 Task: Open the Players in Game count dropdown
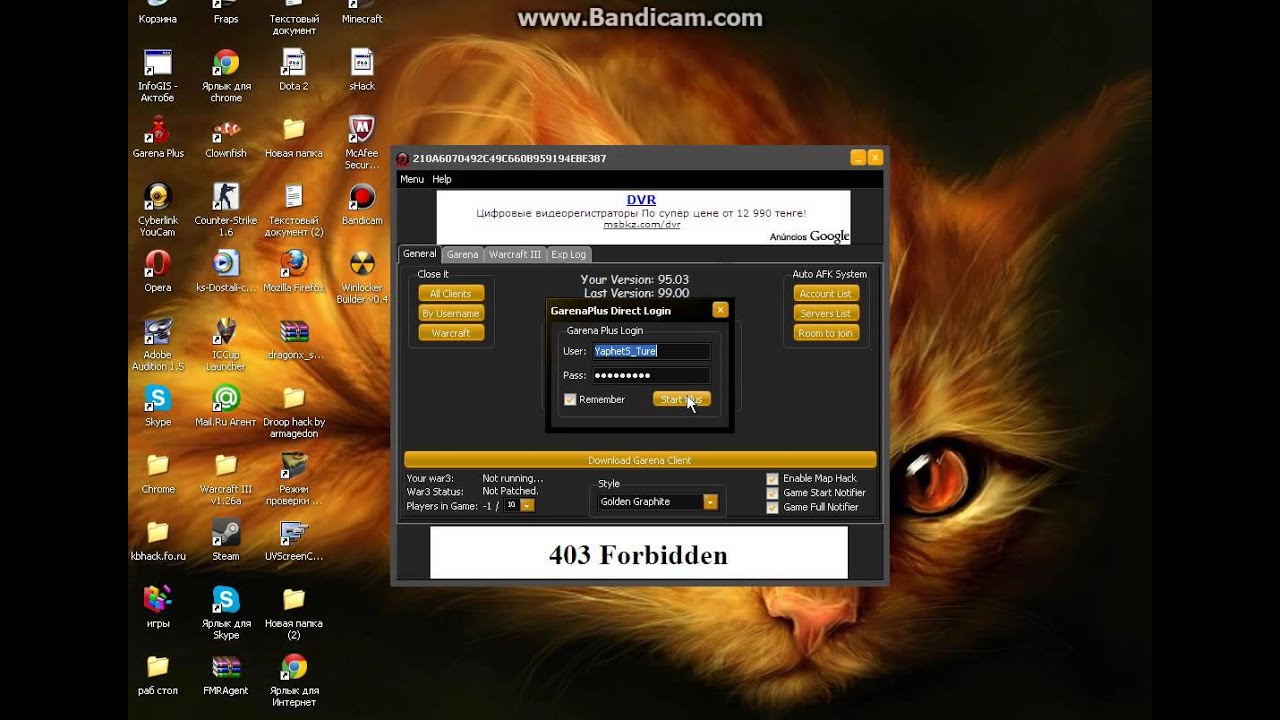[527, 506]
